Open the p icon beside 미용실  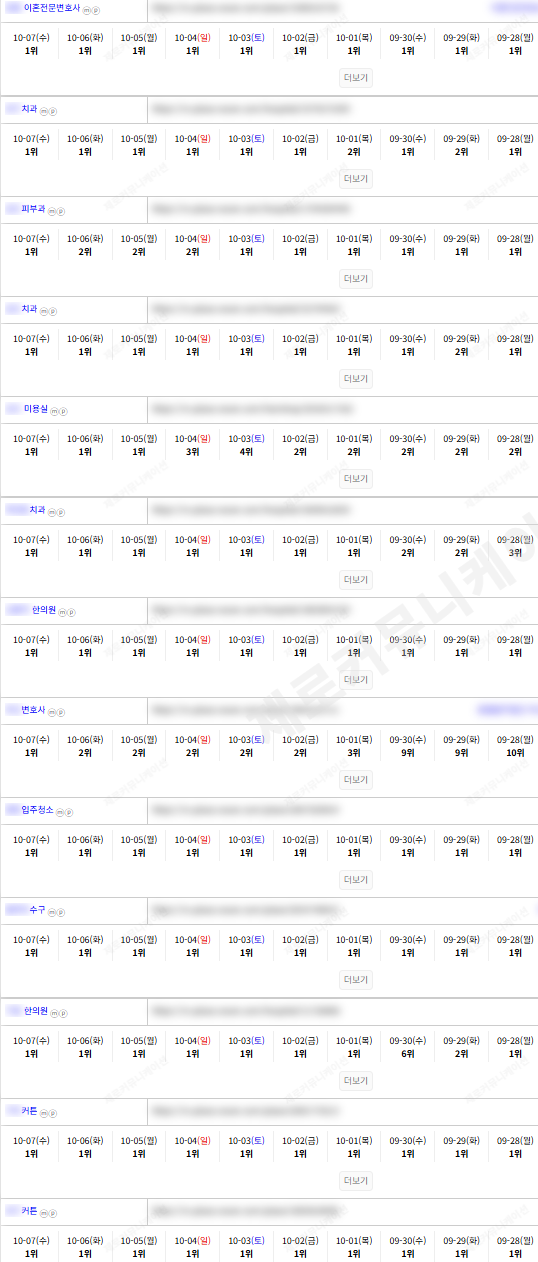click(64, 411)
